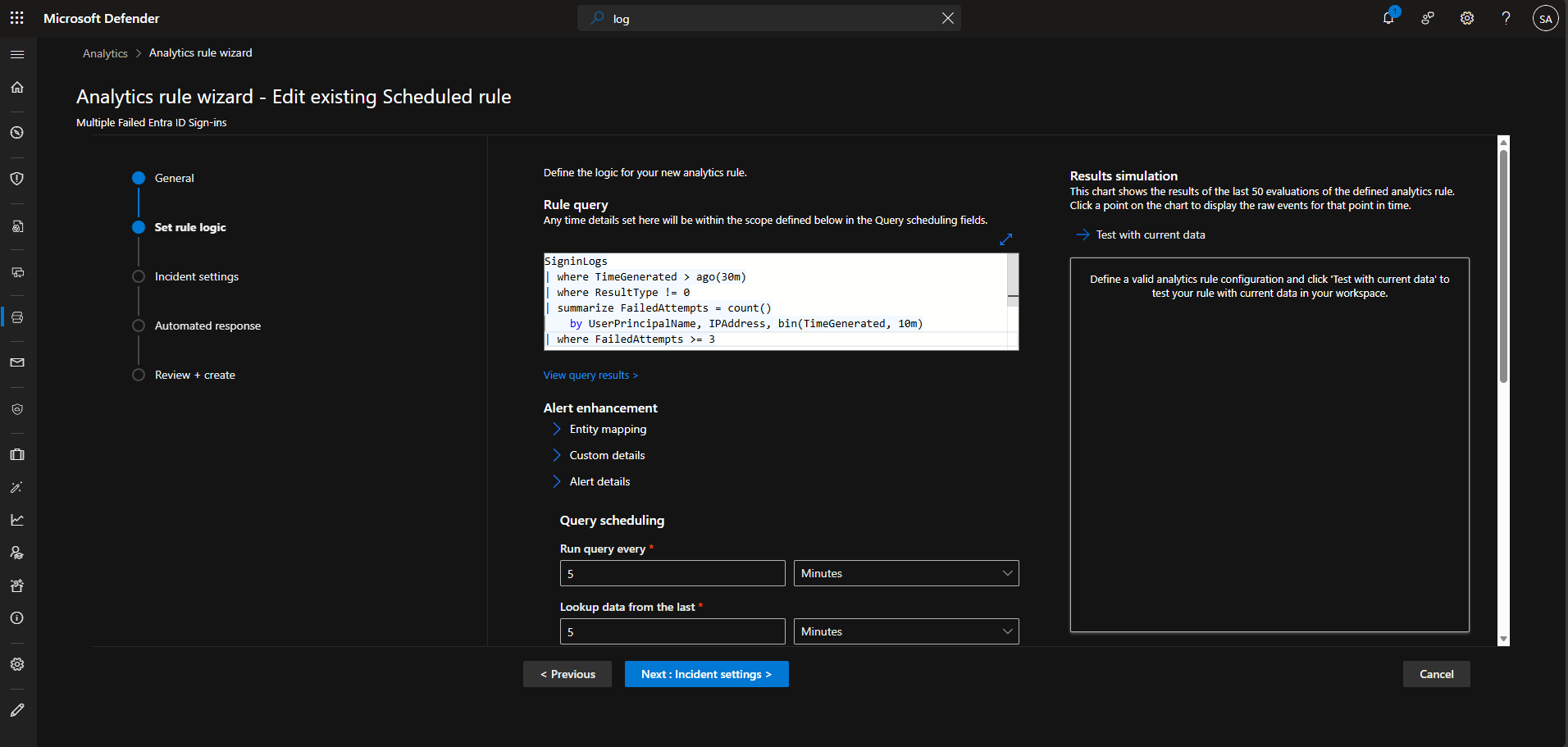Click the notifications bell icon

(x=1388, y=18)
